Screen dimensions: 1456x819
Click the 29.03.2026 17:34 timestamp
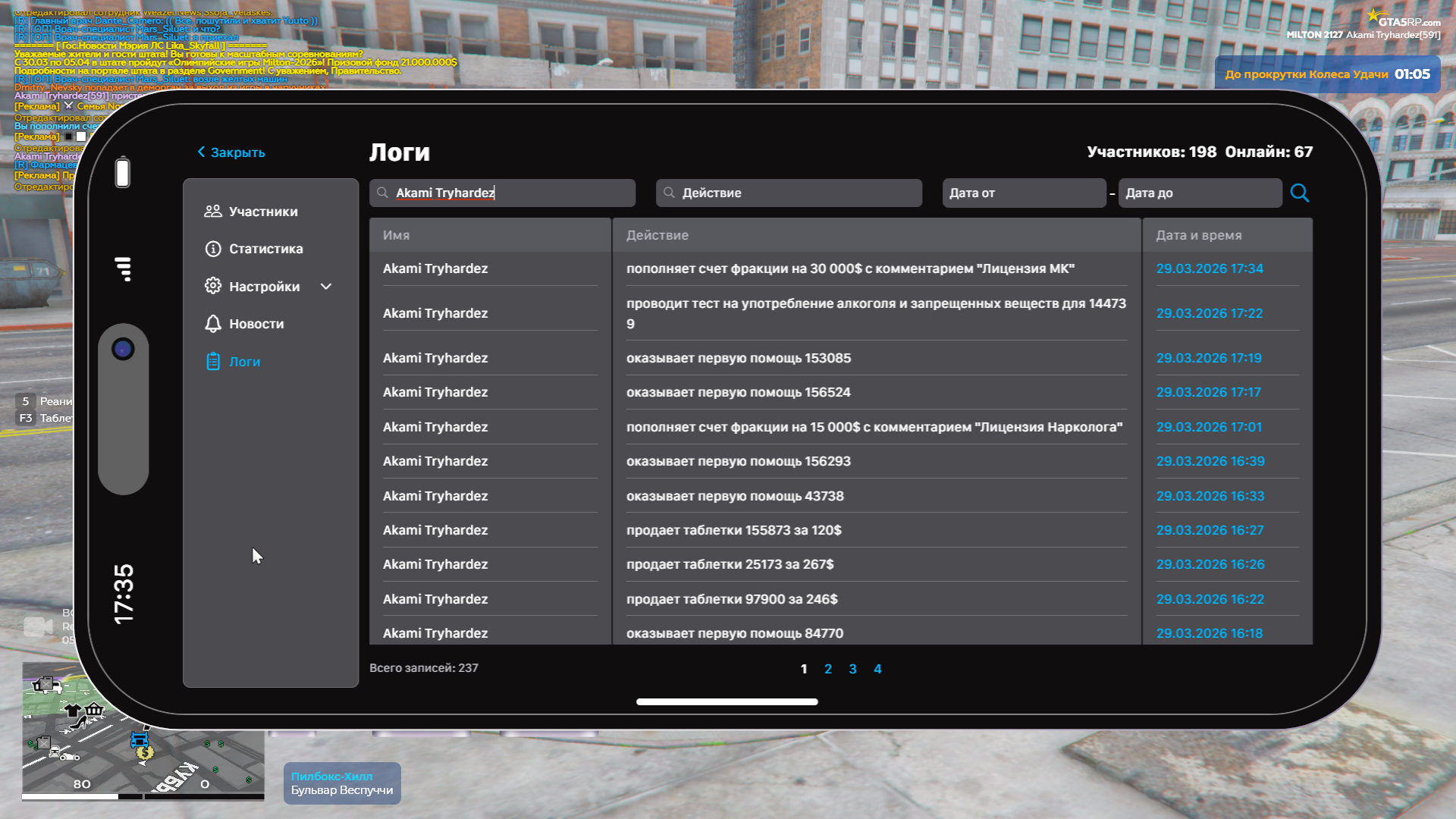[x=1210, y=268]
